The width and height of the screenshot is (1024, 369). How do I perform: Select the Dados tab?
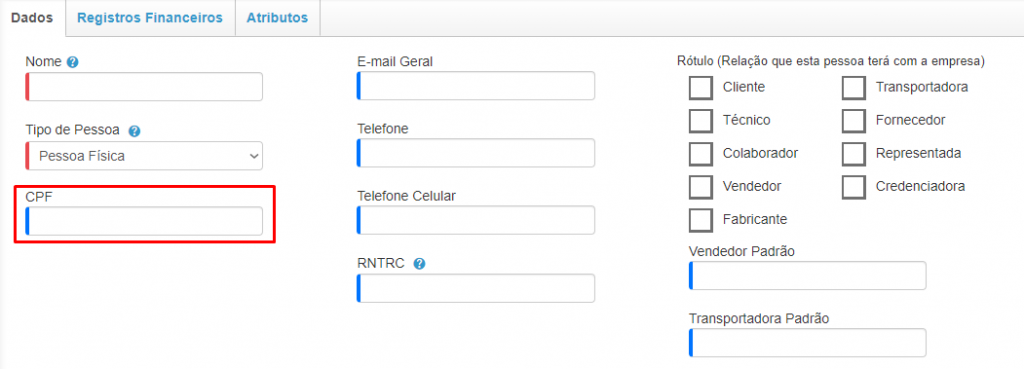[33, 18]
